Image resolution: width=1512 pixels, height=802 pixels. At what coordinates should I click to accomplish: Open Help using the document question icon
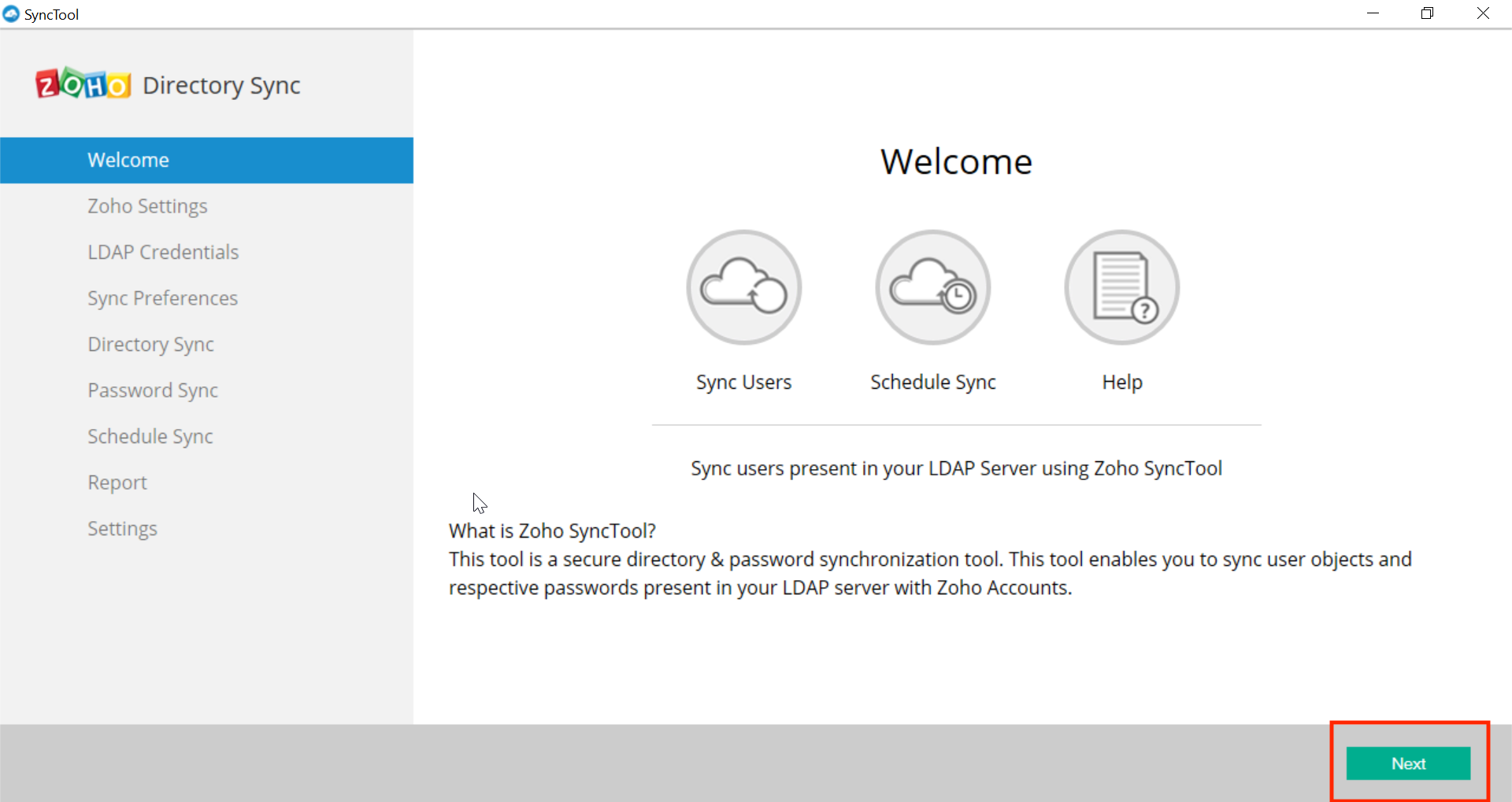coord(1121,287)
